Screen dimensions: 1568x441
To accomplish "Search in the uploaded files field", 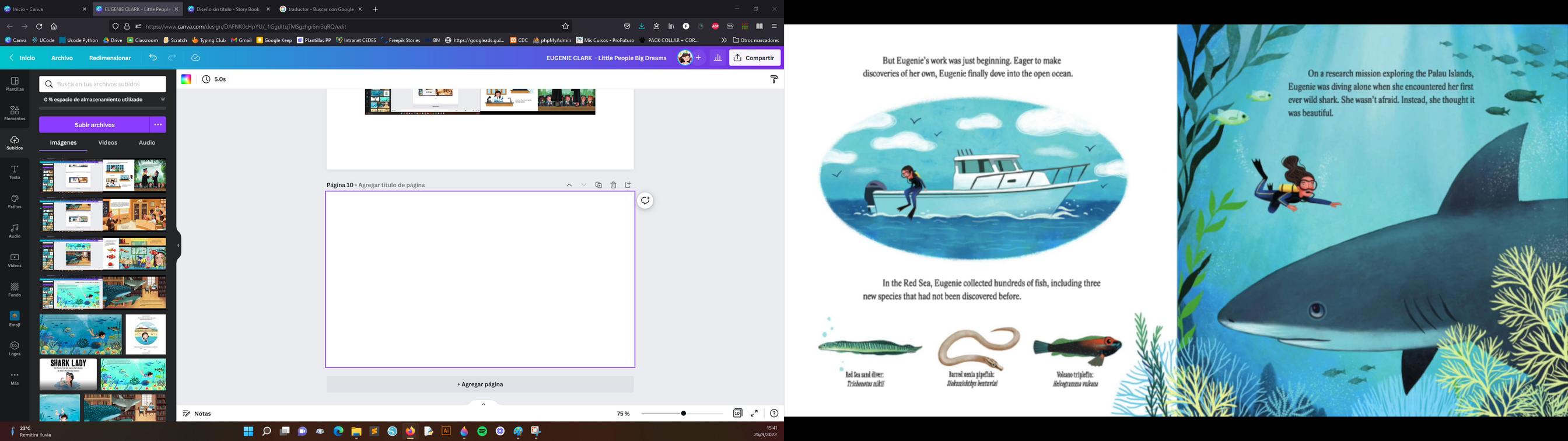I will 103,85.
